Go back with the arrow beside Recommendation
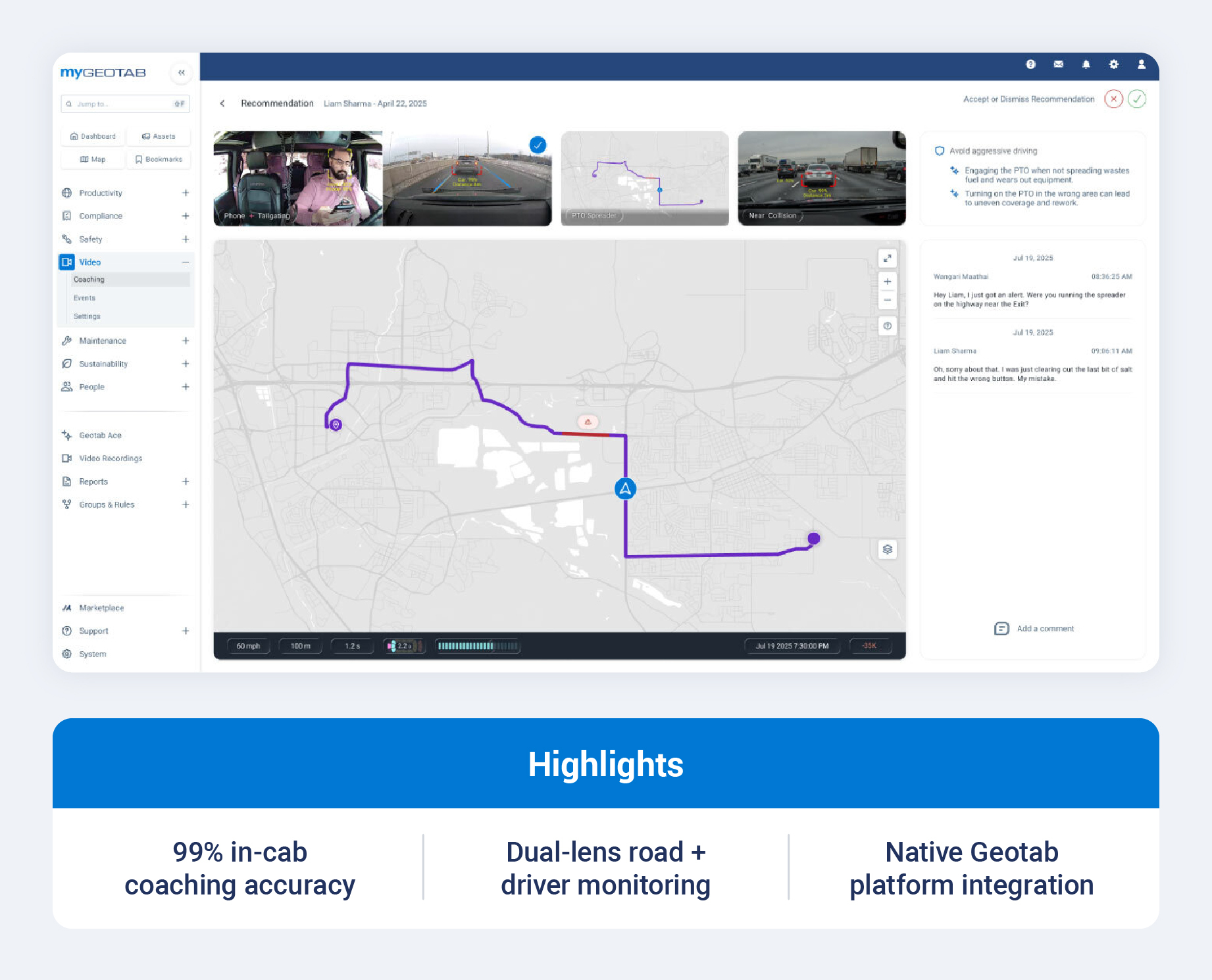Screen dimensions: 1212x980 222,103
